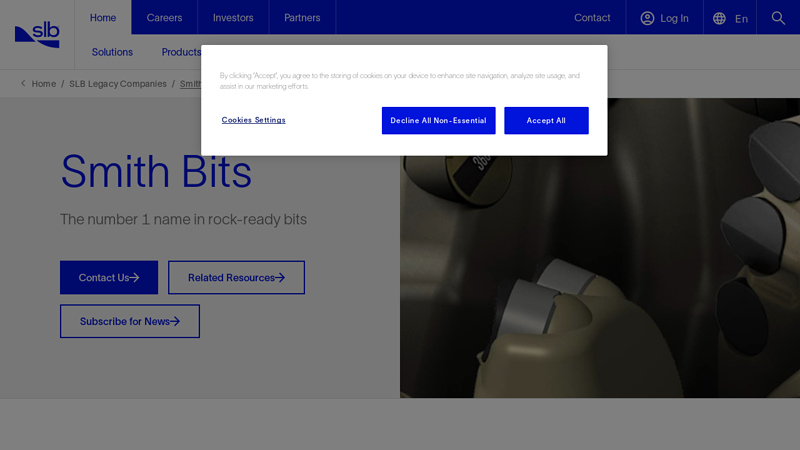Click Subscribe for News

(130, 321)
